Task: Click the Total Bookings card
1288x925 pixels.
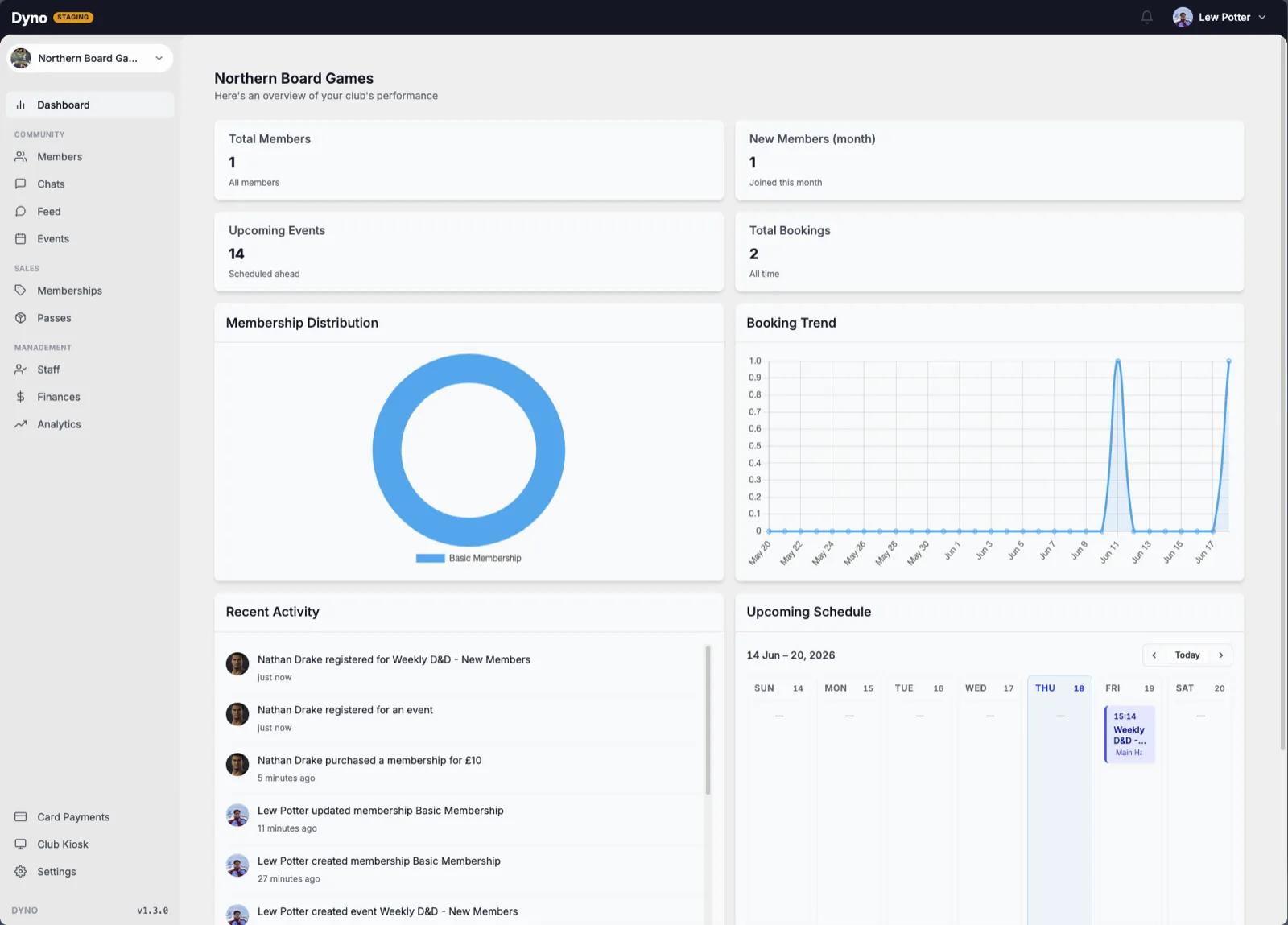Action: 989,252
